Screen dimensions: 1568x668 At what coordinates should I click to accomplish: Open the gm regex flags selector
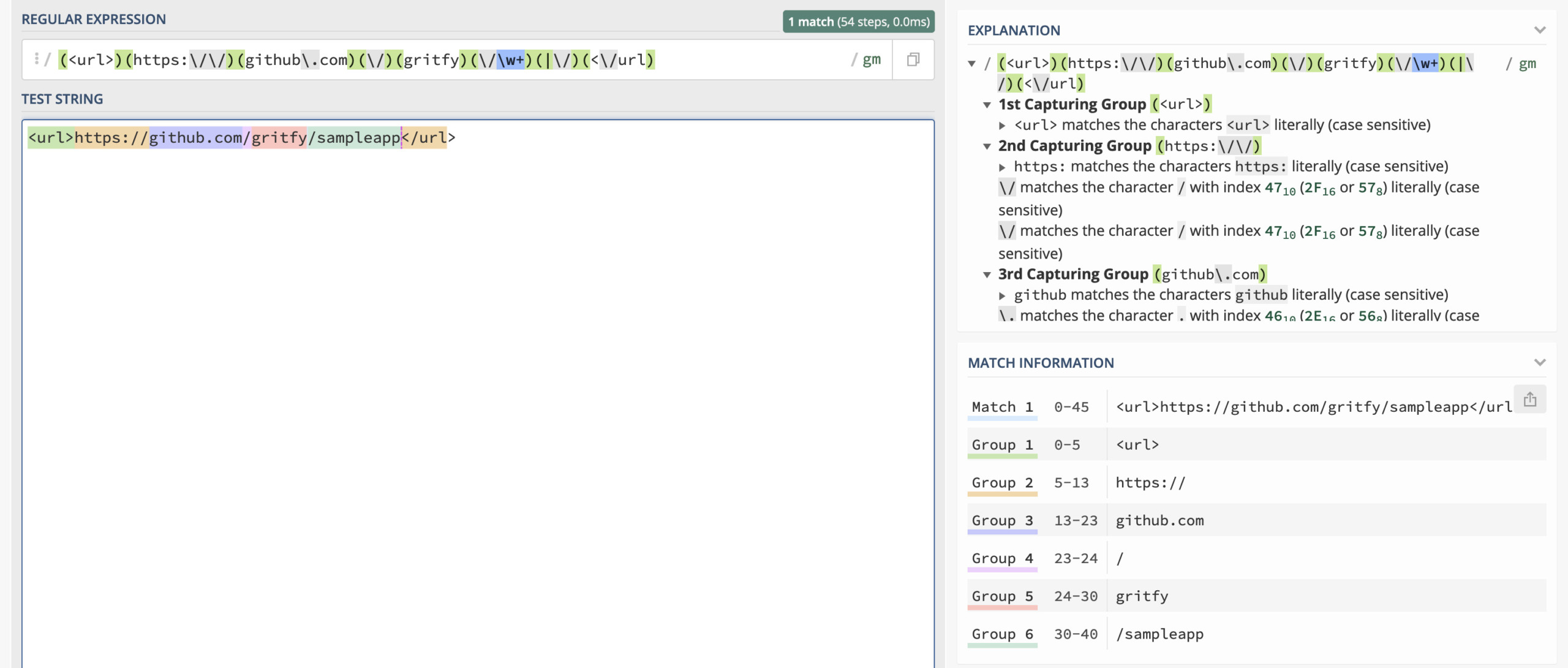coord(871,59)
